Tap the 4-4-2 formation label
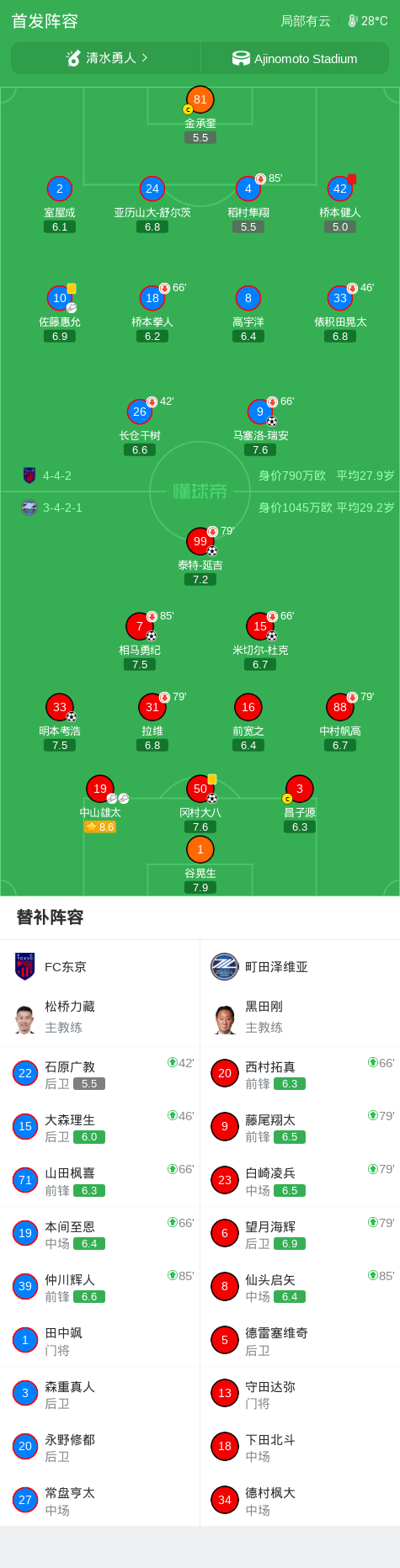The image size is (400, 1568). click(57, 476)
